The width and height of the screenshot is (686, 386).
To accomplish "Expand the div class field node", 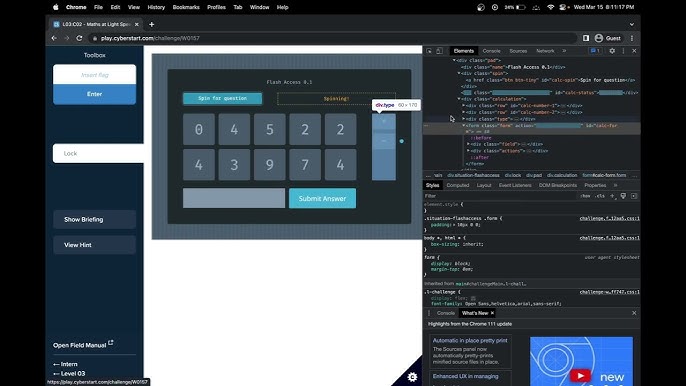I will [x=468, y=144].
